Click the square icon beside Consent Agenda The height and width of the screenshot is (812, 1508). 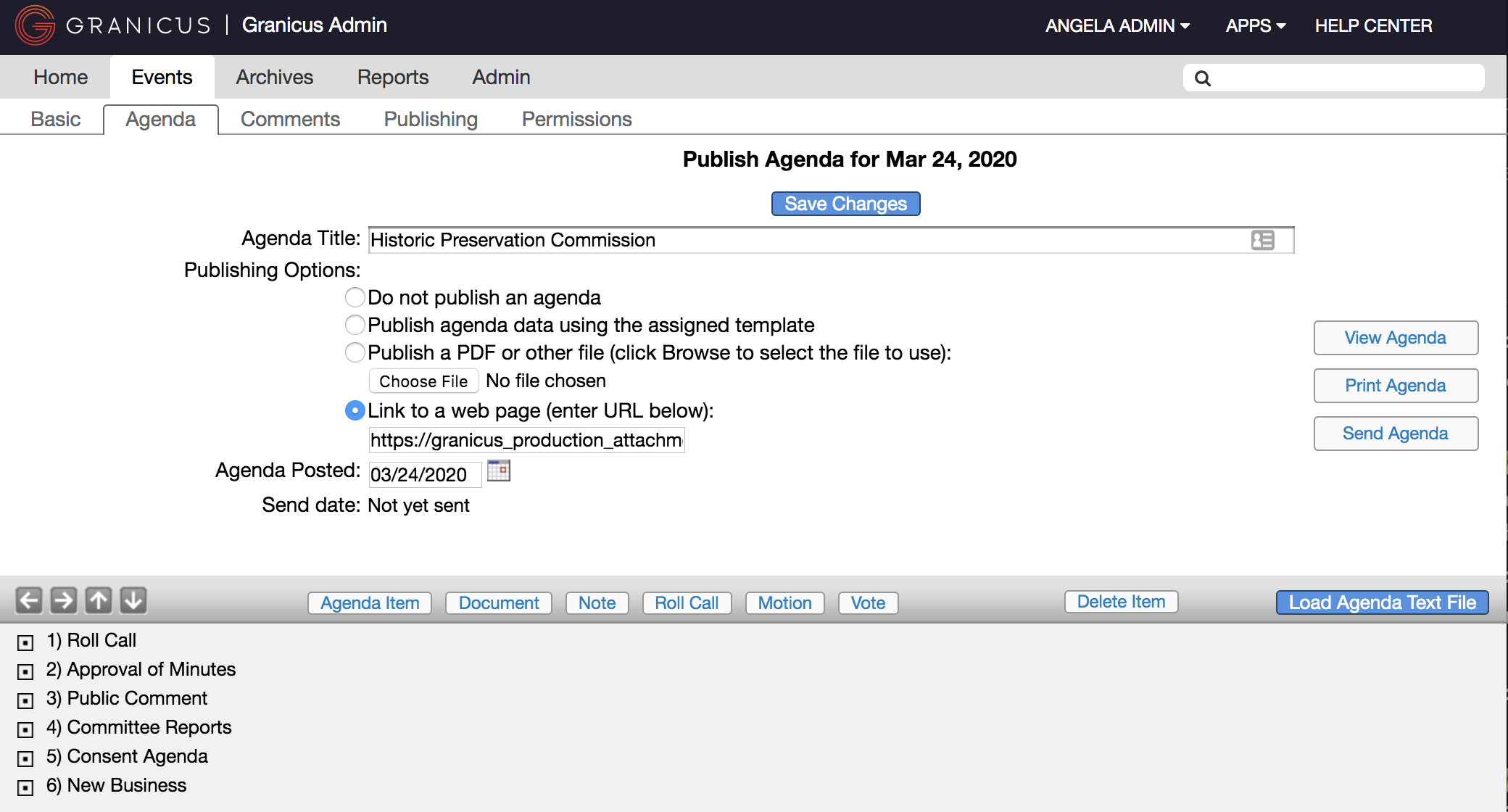pyautogui.click(x=25, y=758)
